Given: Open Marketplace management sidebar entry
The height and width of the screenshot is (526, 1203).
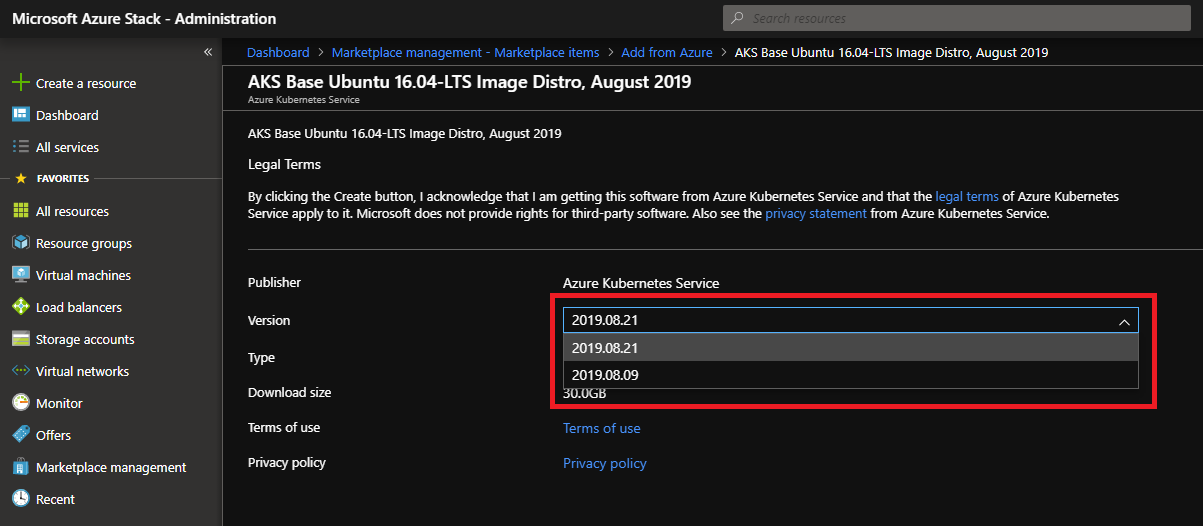Looking at the screenshot, I should 111,467.
